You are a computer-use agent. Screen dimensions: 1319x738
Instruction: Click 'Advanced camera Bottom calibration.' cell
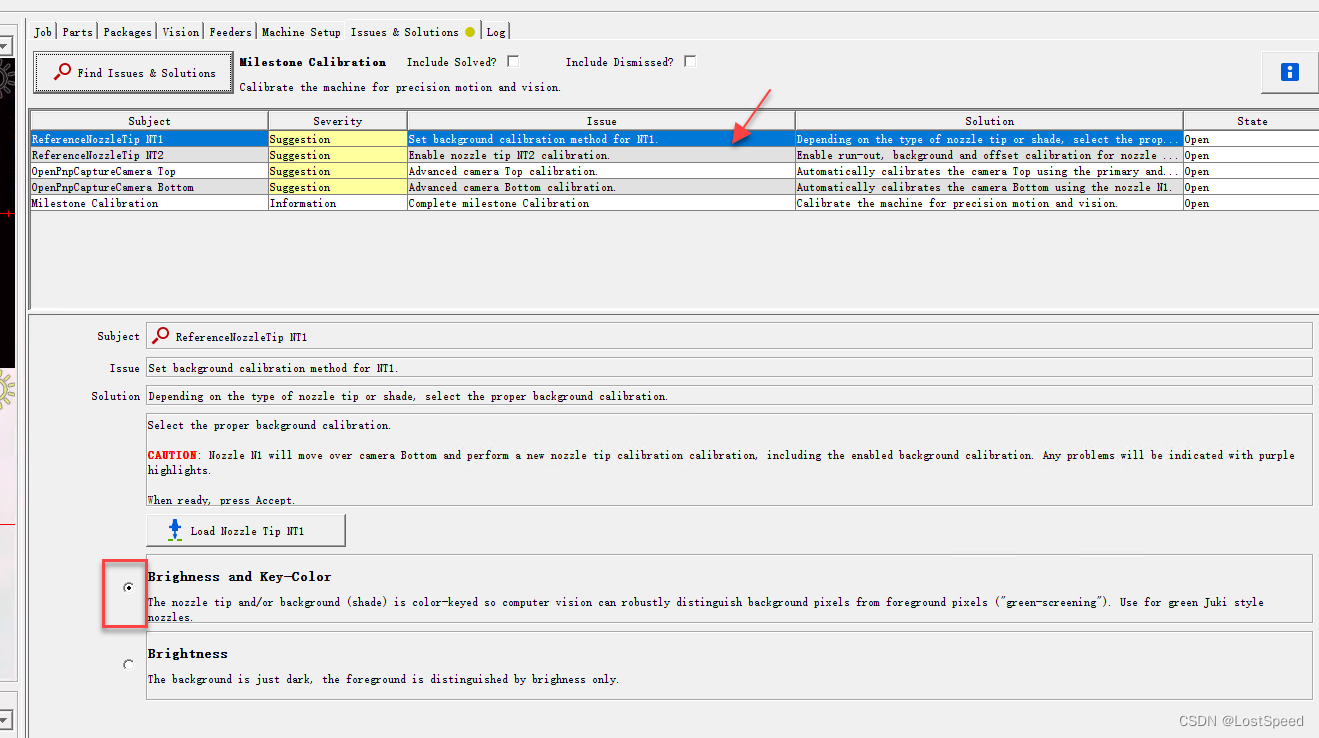(x=601, y=188)
